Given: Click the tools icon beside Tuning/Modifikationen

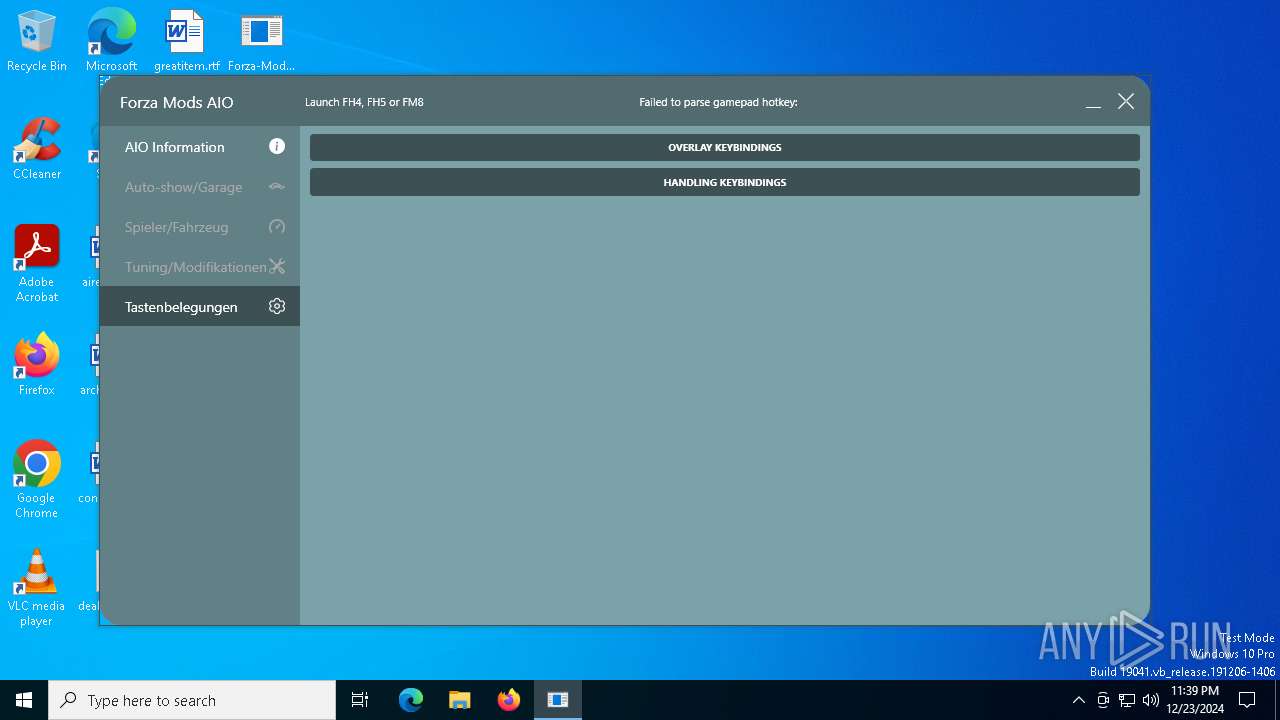Looking at the screenshot, I should pyautogui.click(x=277, y=266).
